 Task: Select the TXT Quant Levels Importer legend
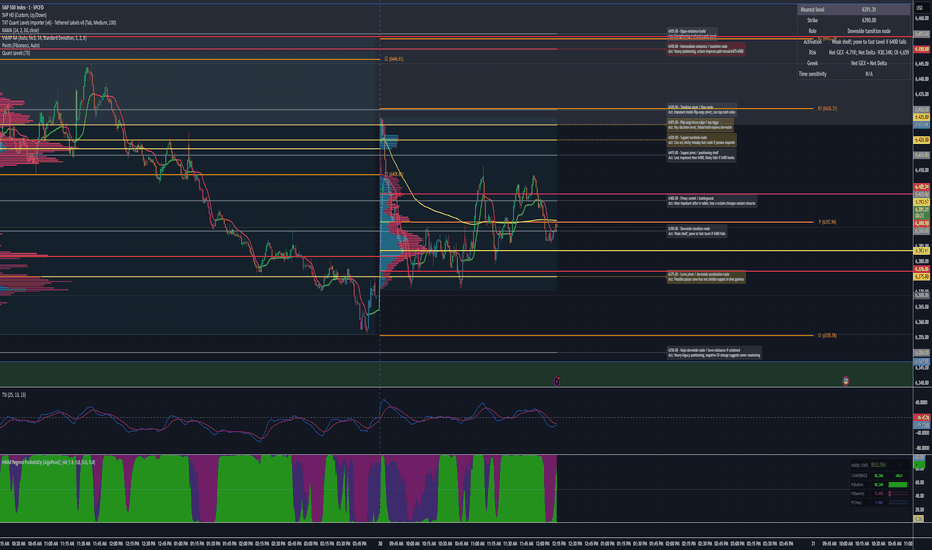pos(59,23)
